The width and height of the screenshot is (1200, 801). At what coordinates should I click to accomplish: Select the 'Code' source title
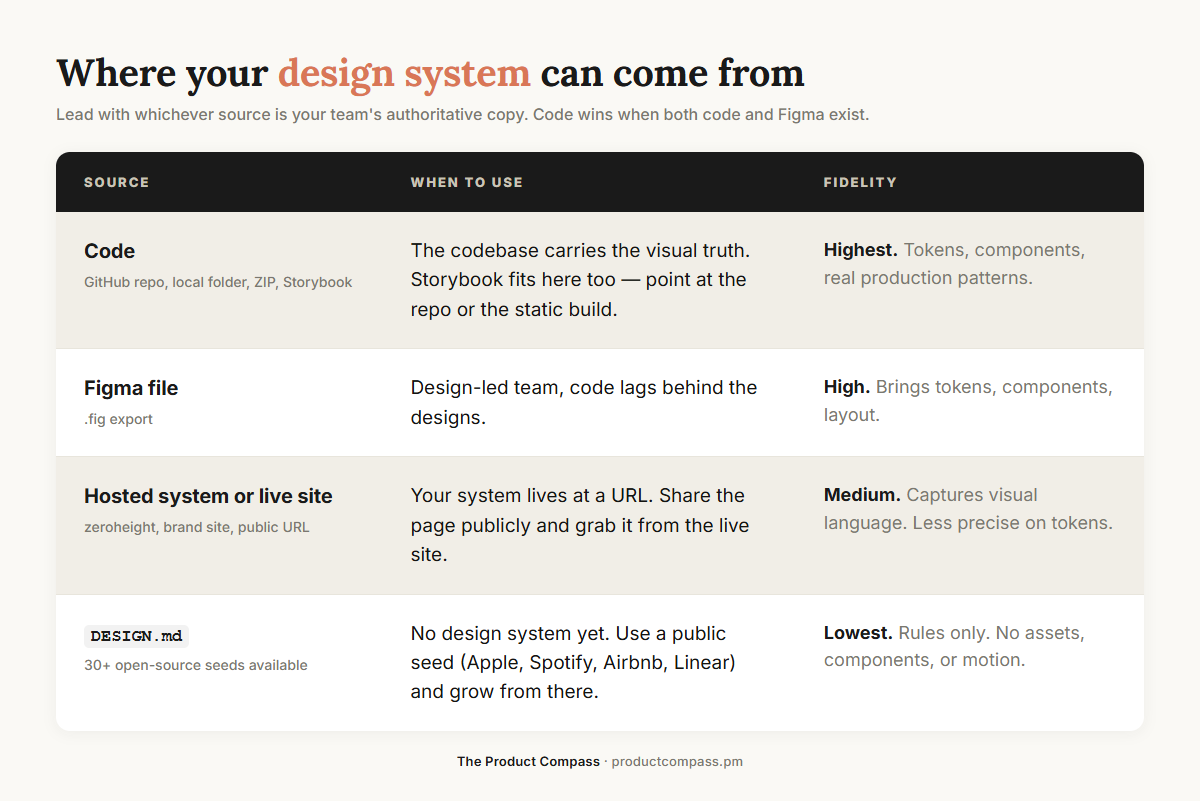(x=110, y=251)
